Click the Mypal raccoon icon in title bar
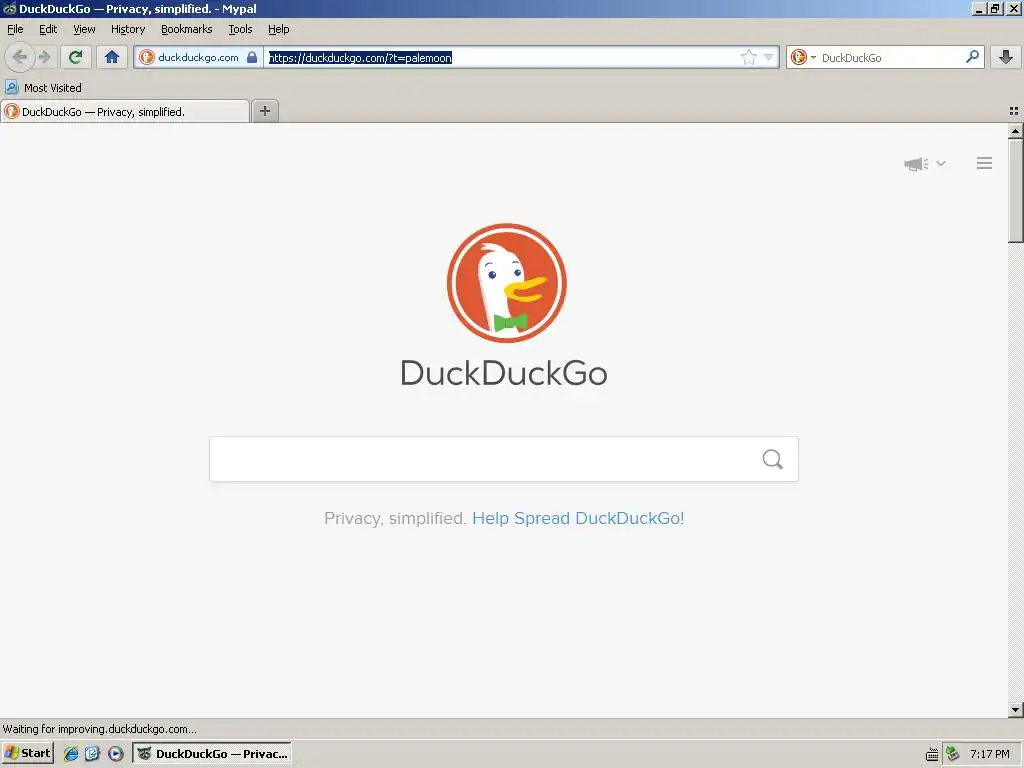Image resolution: width=1024 pixels, height=768 pixels. pyautogui.click(x=9, y=8)
